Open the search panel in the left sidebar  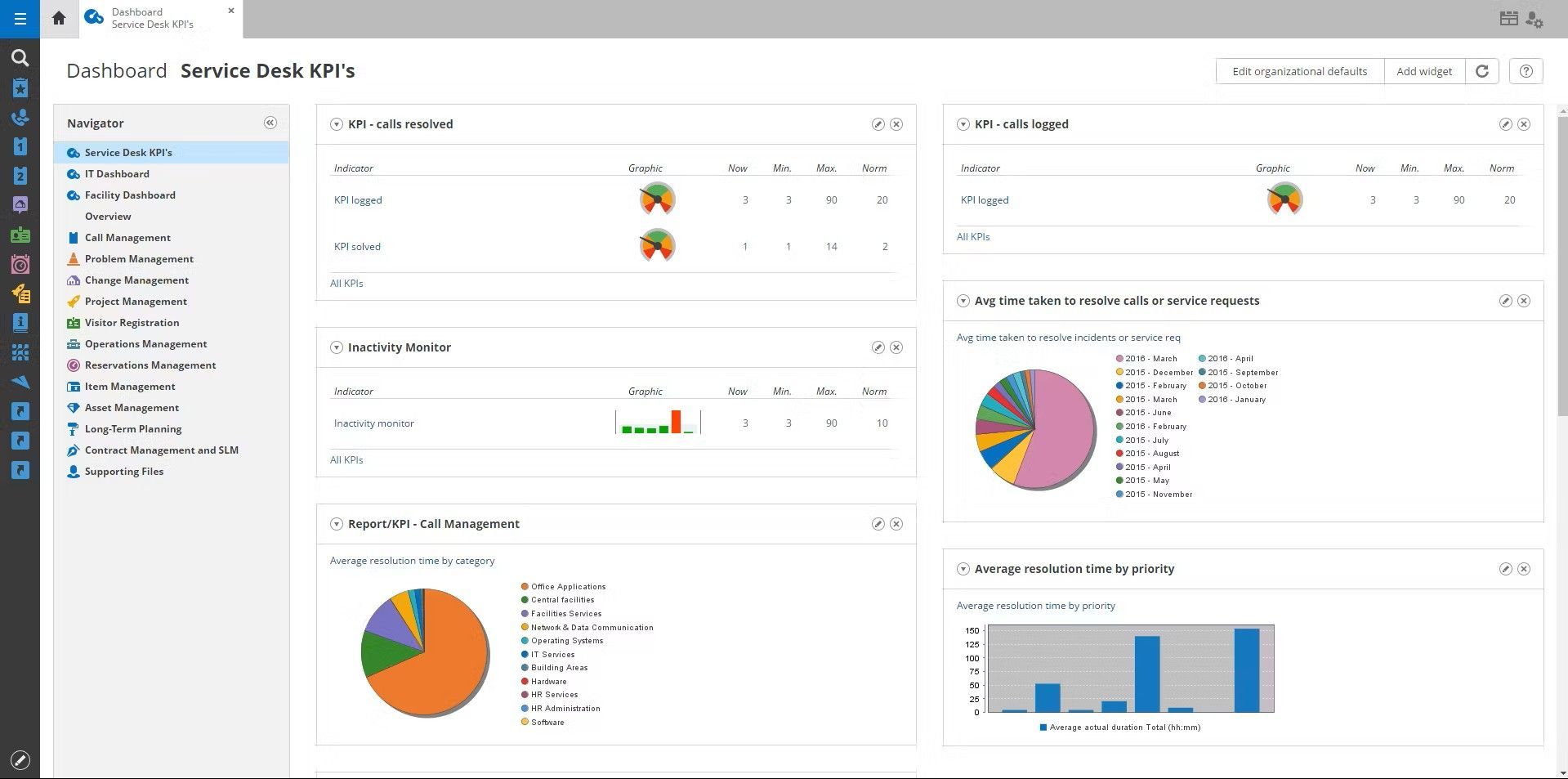coord(20,57)
